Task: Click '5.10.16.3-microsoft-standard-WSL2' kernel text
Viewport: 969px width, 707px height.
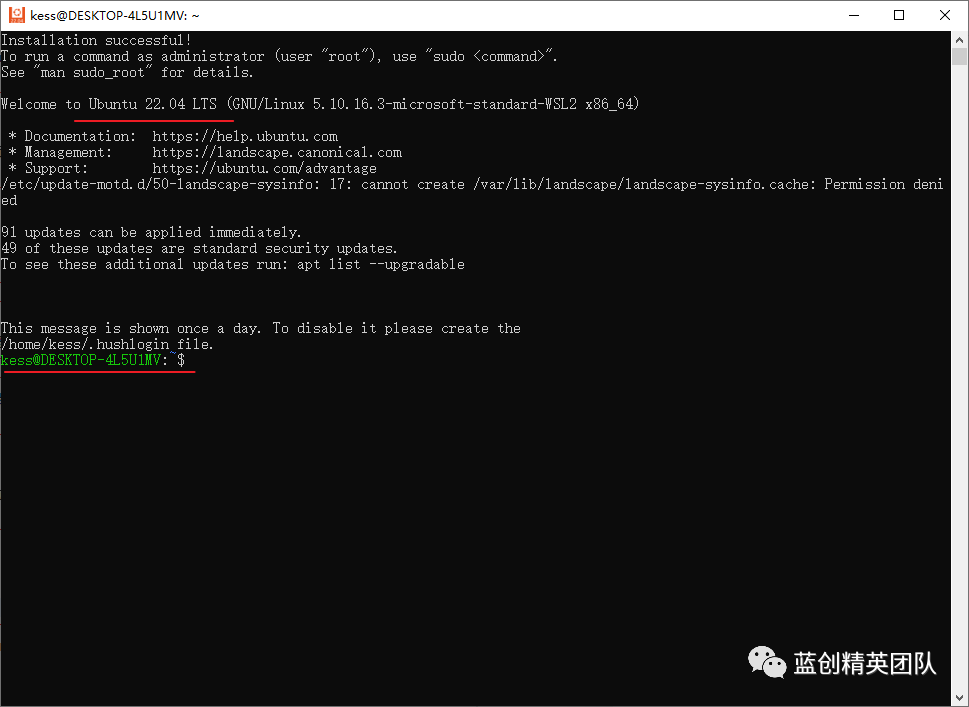Action: point(444,104)
